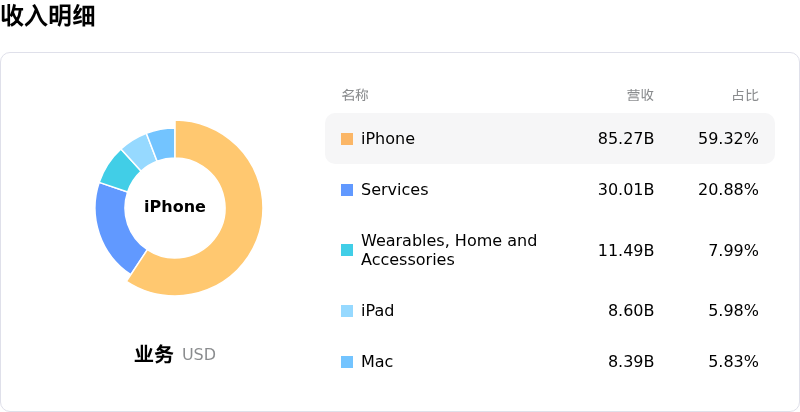Click Wearables, Home and Accessories label
The height and width of the screenshot is (412, 800).
coord(448,250)
